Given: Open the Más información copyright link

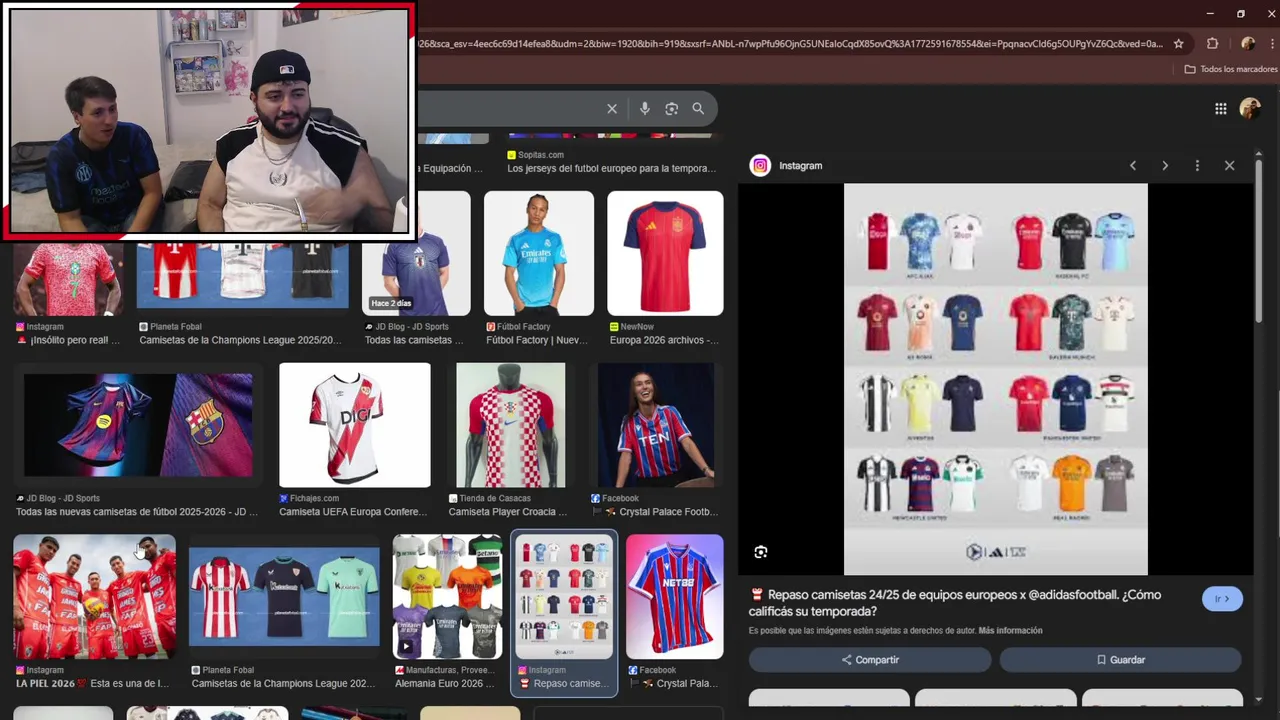Looking at the screenshot, I should coord(1010,631).
